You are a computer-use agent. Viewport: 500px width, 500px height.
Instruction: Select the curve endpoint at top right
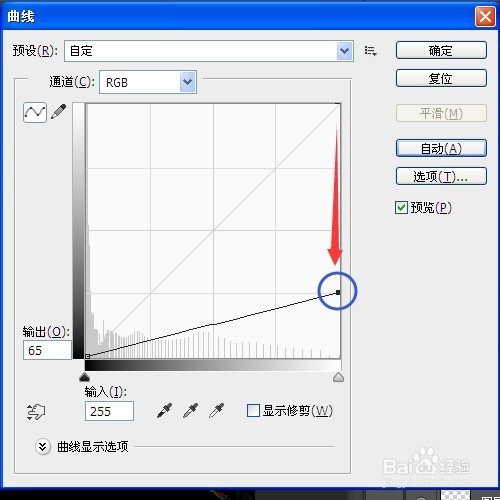click(x=338, y=292)
